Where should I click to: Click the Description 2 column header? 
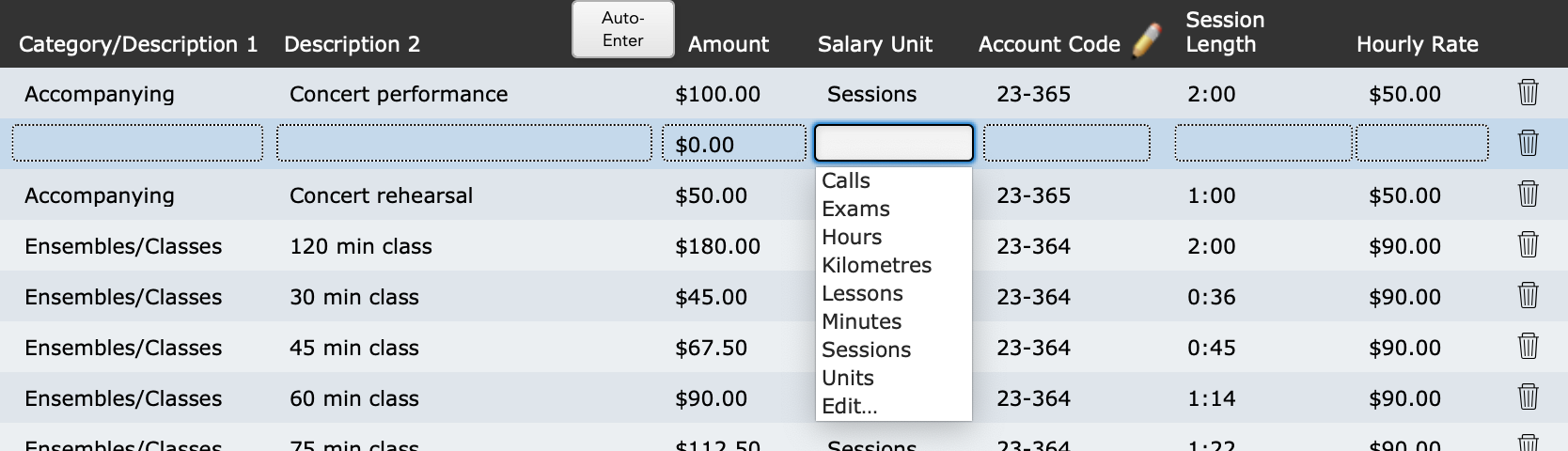point(352,44)
